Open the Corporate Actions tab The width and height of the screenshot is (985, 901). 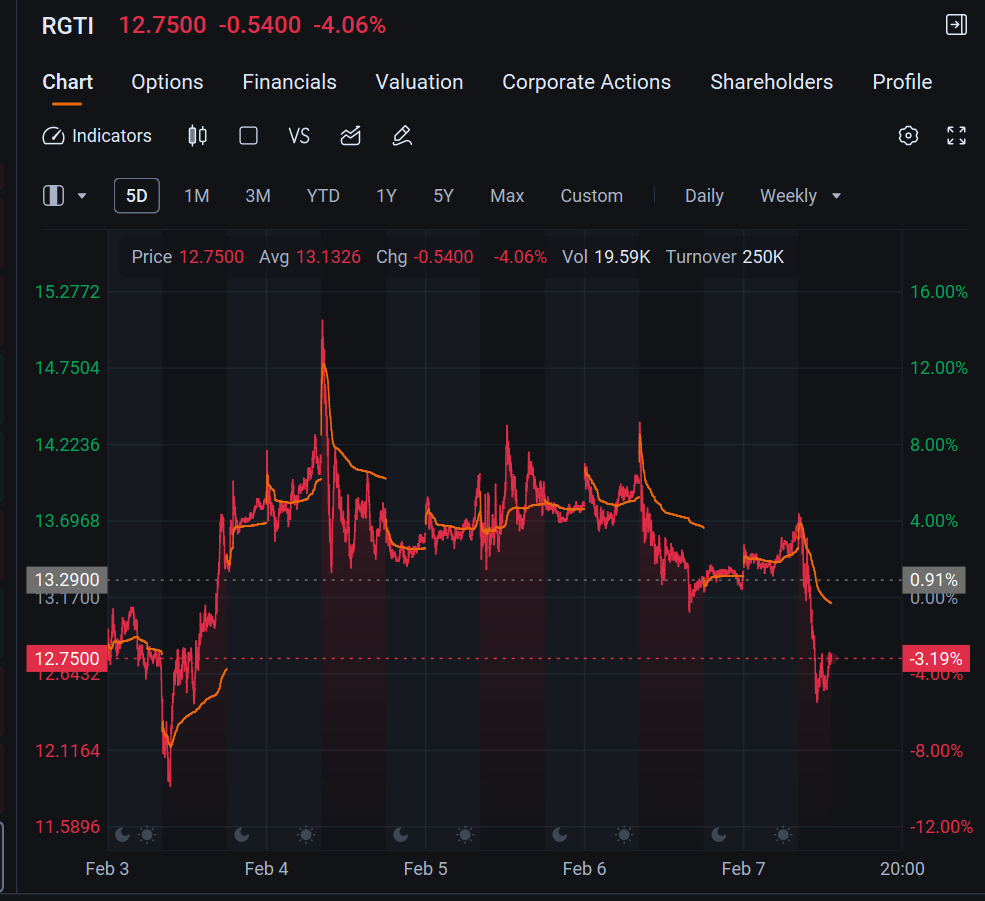(x=586, y=82)
